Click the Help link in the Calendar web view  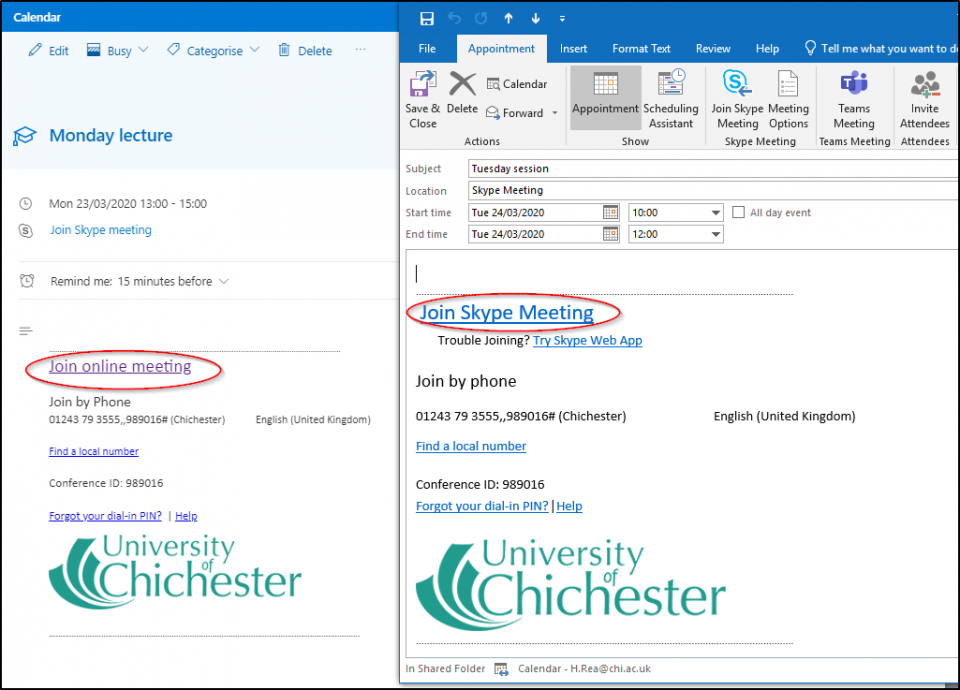pos(186,516)
